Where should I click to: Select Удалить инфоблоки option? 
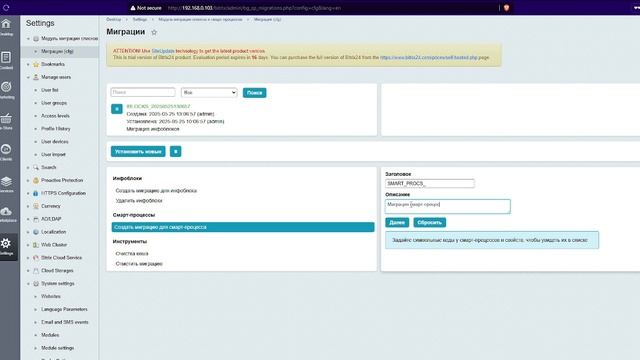pos(139,201)
